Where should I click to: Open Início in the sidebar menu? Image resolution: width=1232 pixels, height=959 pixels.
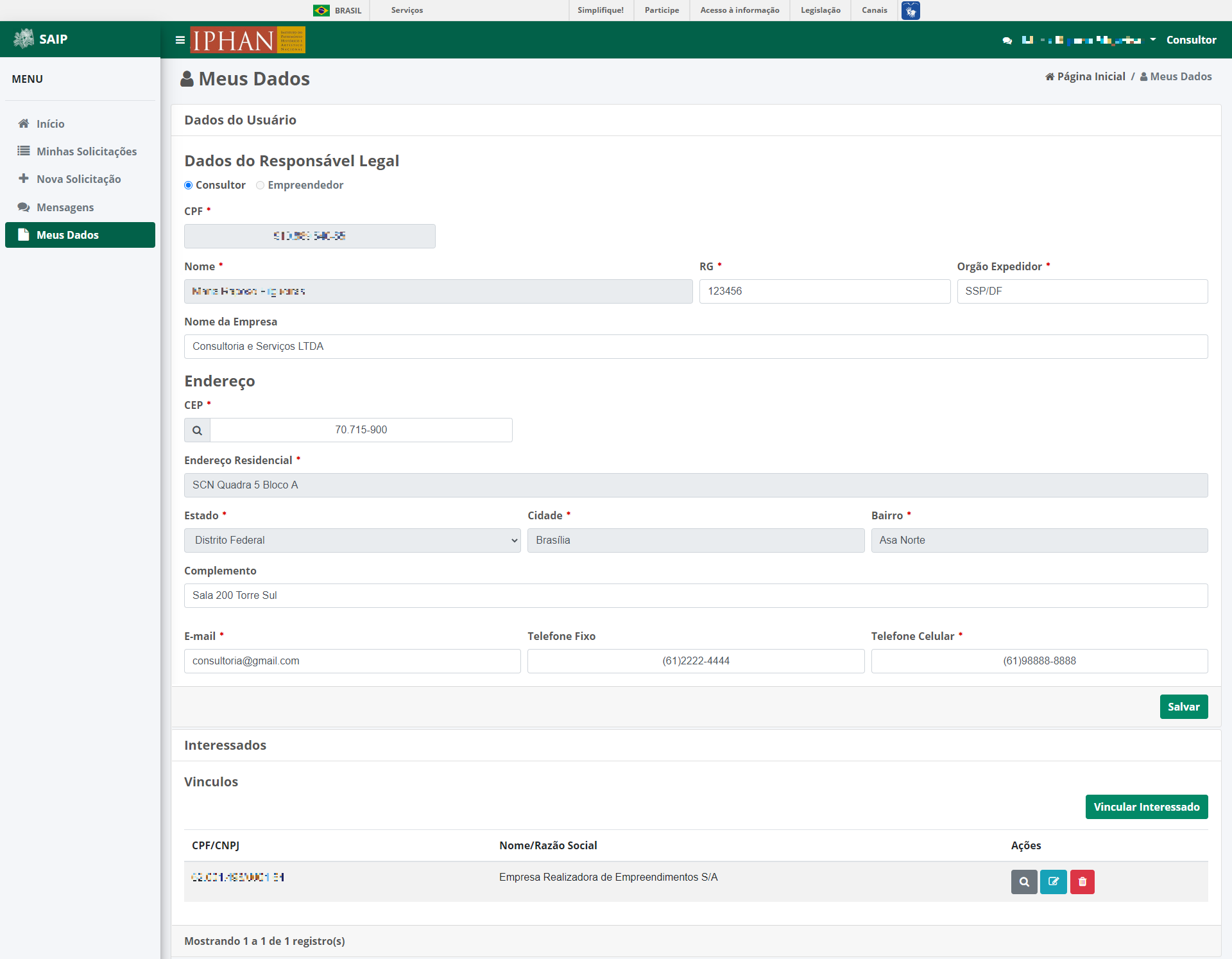pyautogui.click(x=80, y=123)
